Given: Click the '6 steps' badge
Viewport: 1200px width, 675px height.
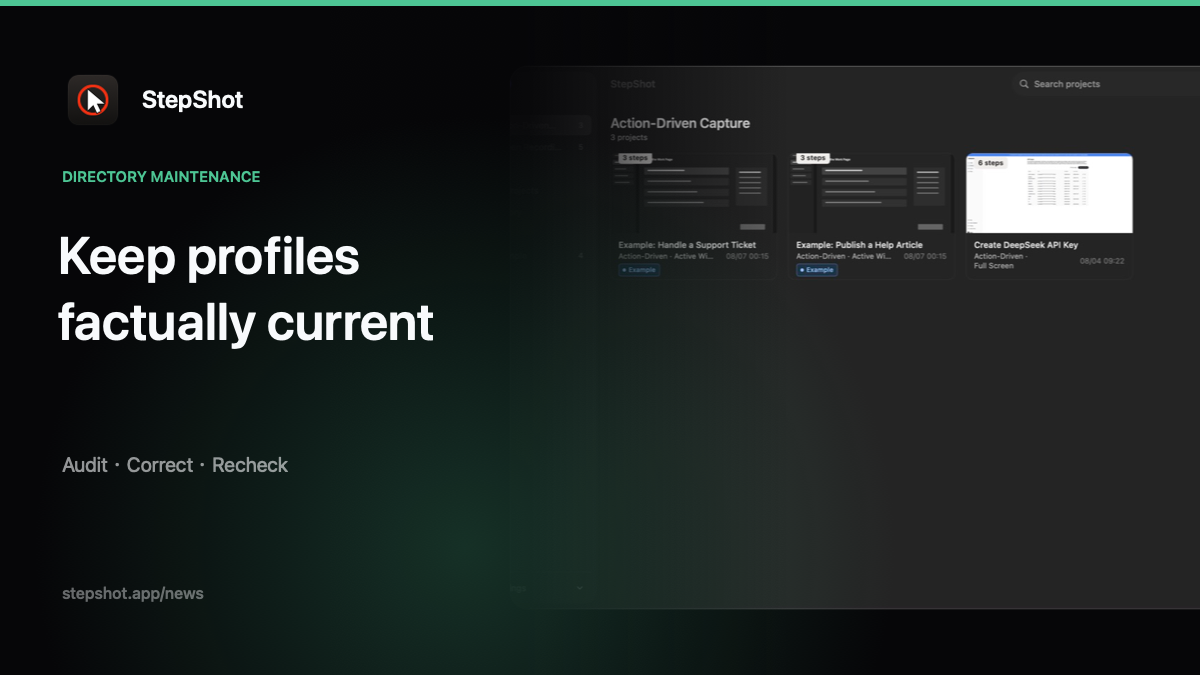Looking at the screenshot, I should (x=990, y=162).
